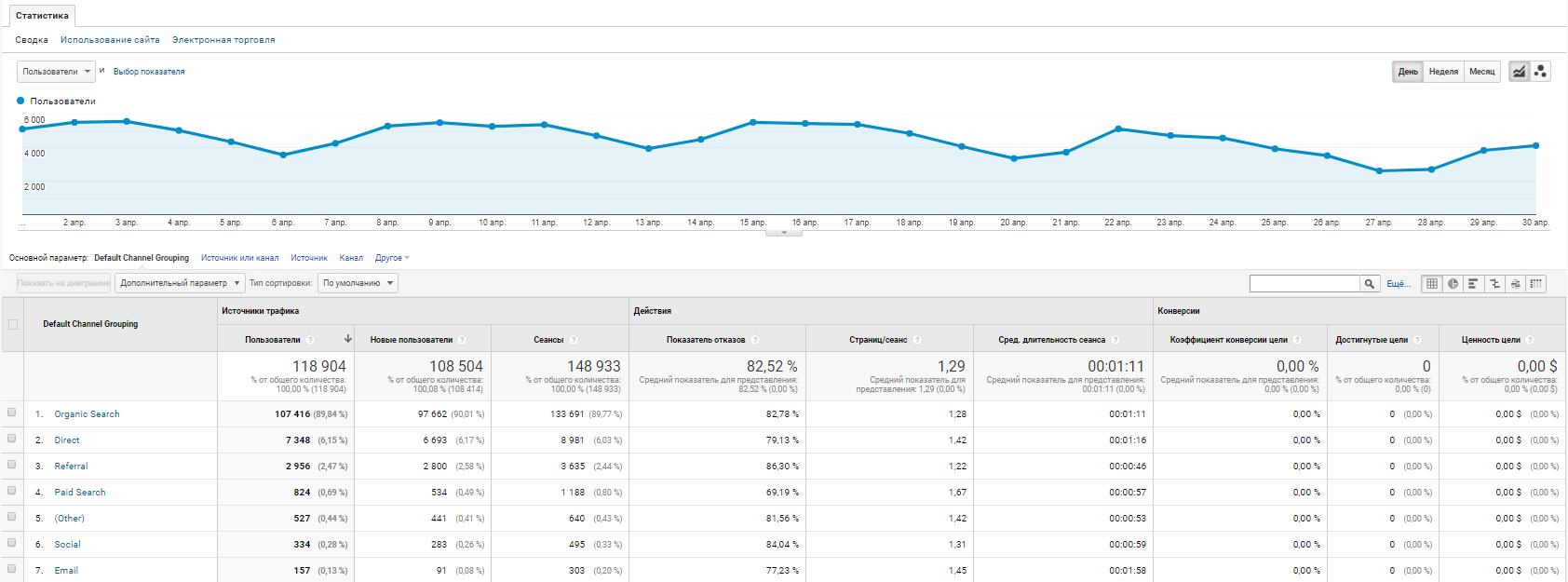The height and width of the screenshot is (582, 1568).
Task: Check the (Other) row checkbox
Action: pos(11,517)
